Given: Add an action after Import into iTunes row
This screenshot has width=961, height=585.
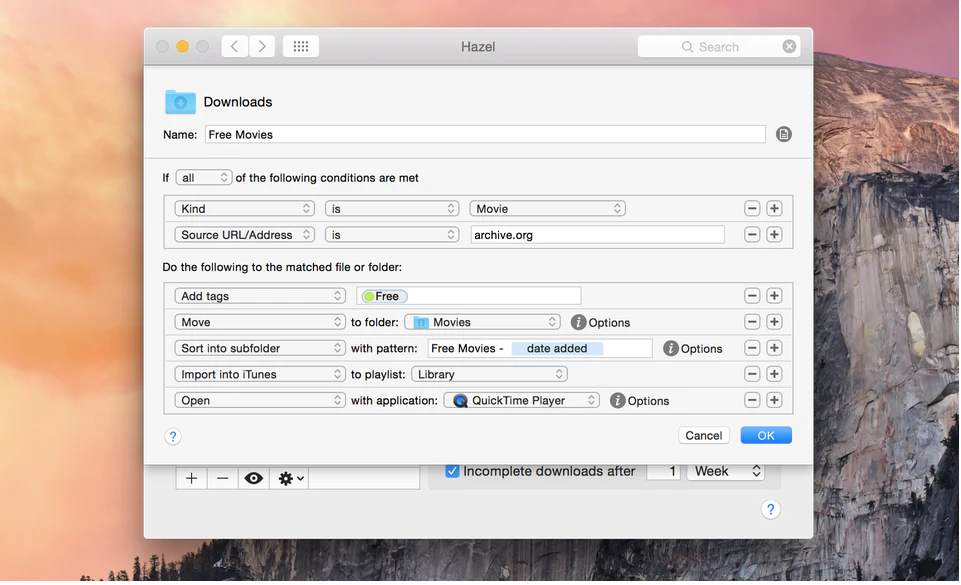Looking at the screenshot, I should pos(774,374).
